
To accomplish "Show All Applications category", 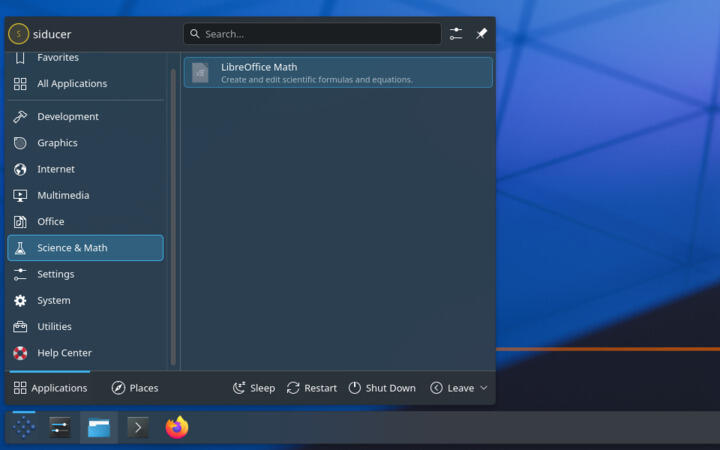I will pos(85,84).
